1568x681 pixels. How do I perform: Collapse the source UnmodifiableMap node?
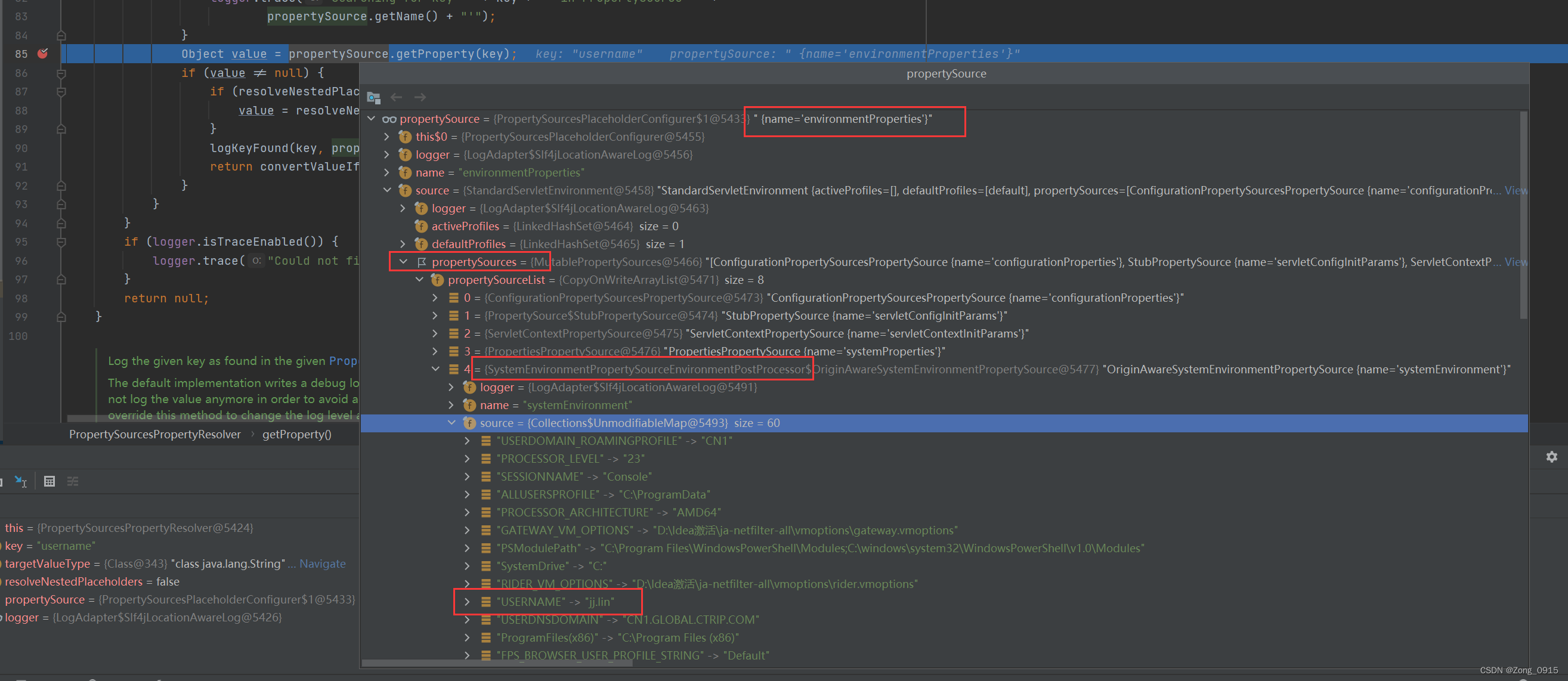451,423
